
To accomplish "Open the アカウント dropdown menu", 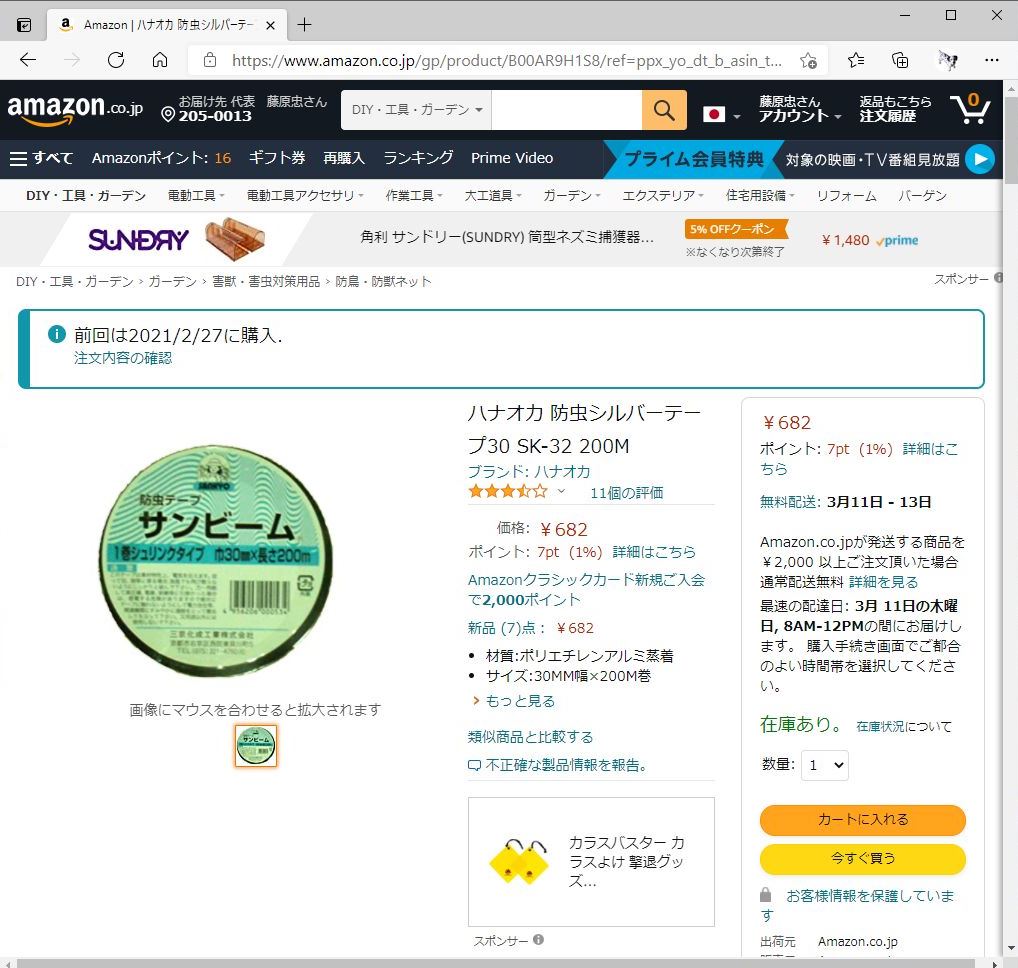I will coord(801,108).
